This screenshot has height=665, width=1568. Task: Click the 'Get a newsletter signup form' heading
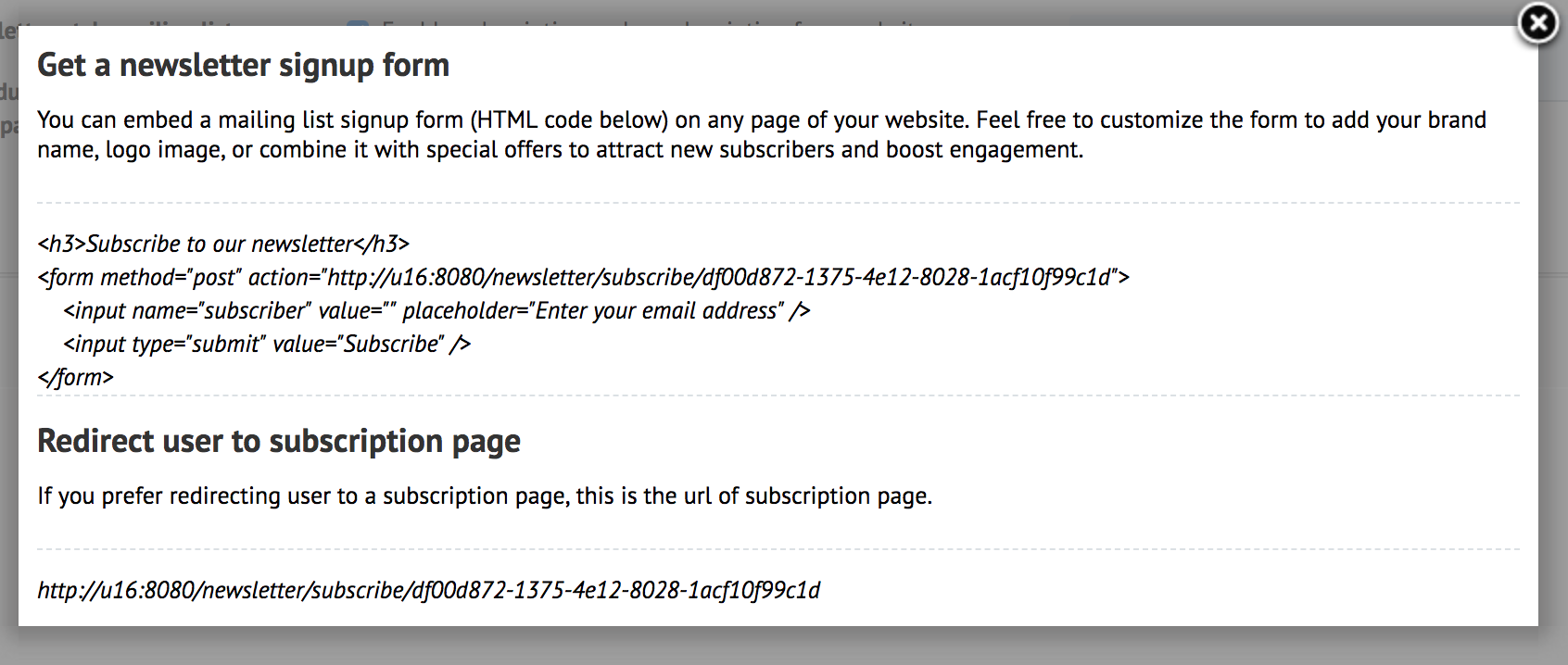point(243,65)
